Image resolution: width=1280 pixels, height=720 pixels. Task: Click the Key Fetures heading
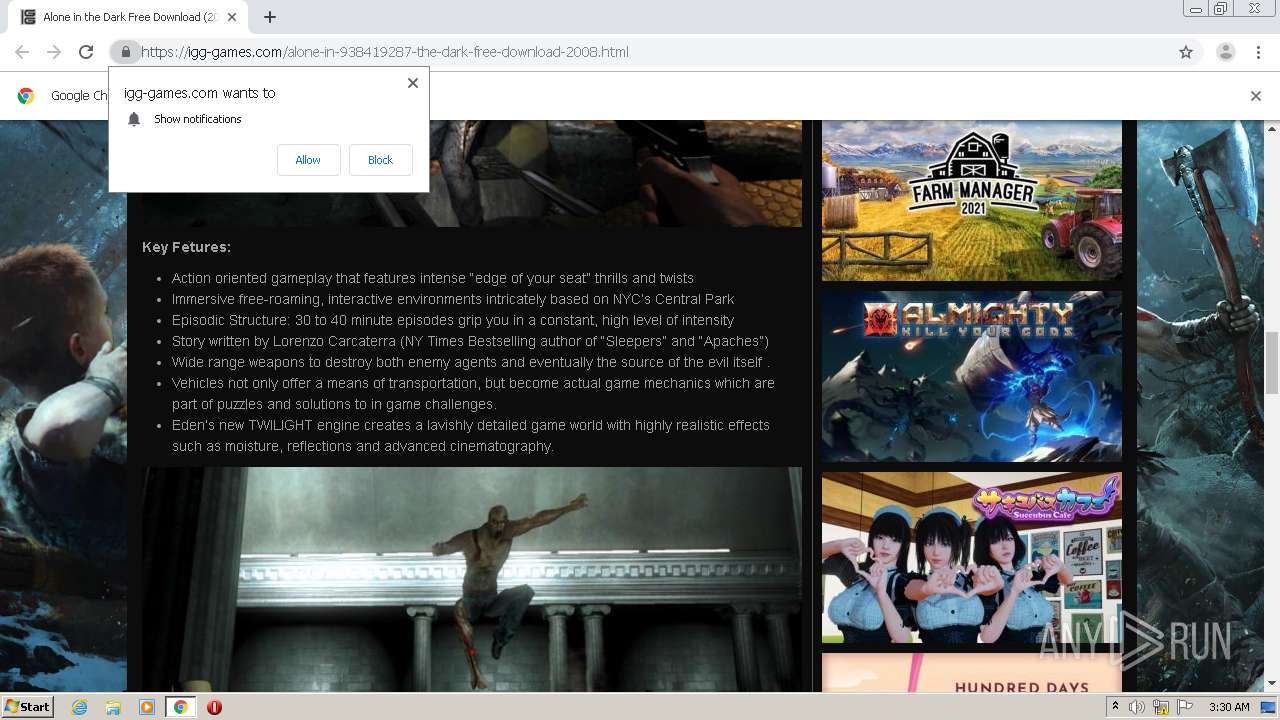(x=186, y=247)
